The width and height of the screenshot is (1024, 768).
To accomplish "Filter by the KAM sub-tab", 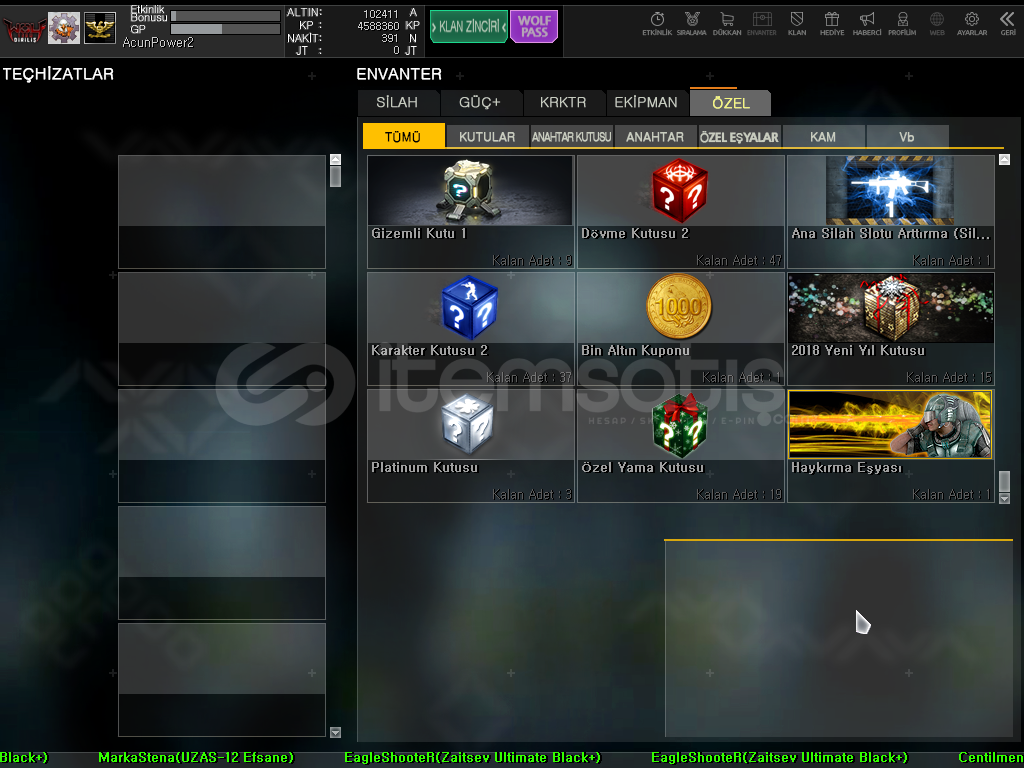I will pyautogui.click(x=823, y=136).
